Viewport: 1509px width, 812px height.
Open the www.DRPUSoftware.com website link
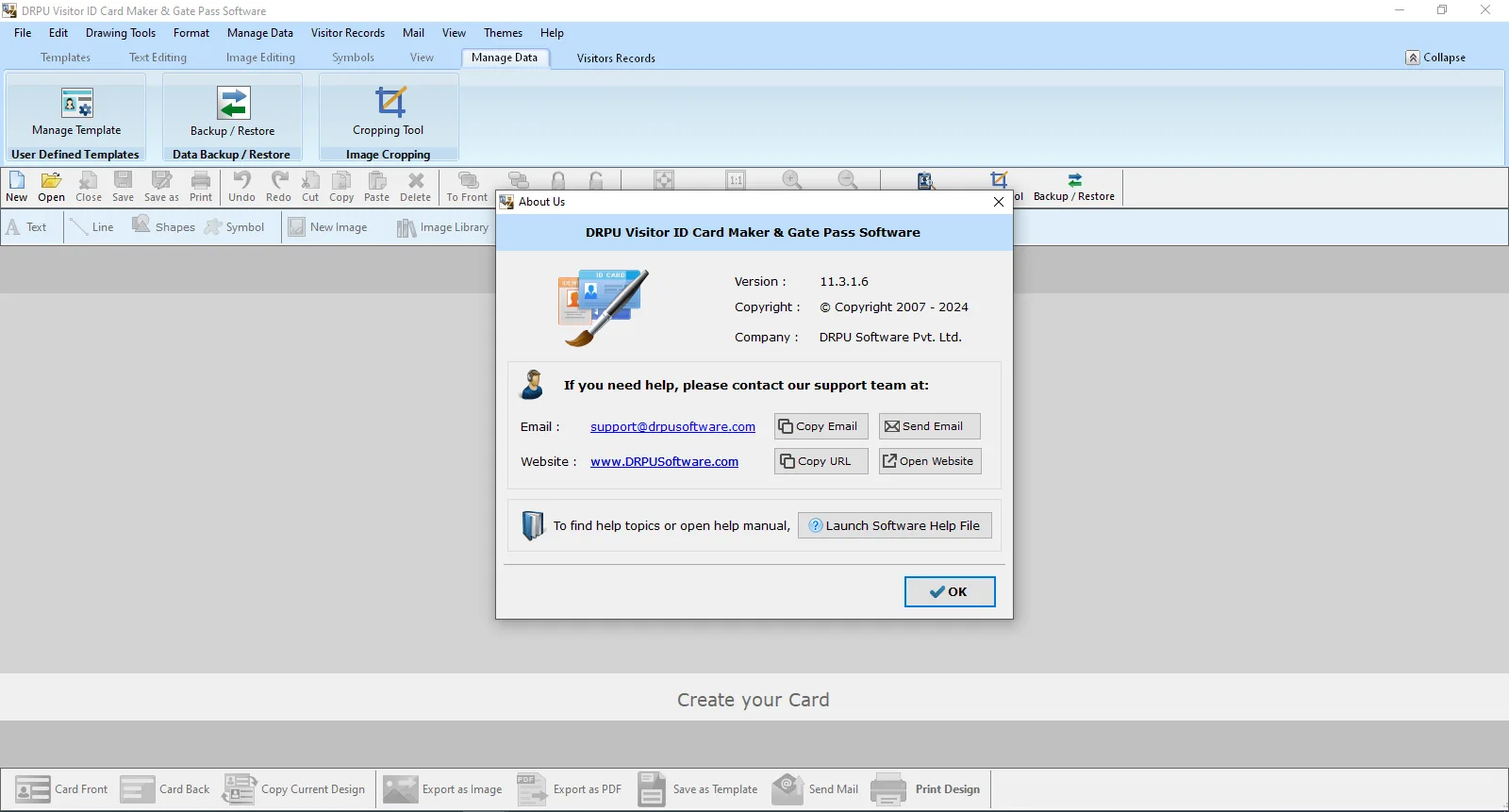tap(664, 462)
